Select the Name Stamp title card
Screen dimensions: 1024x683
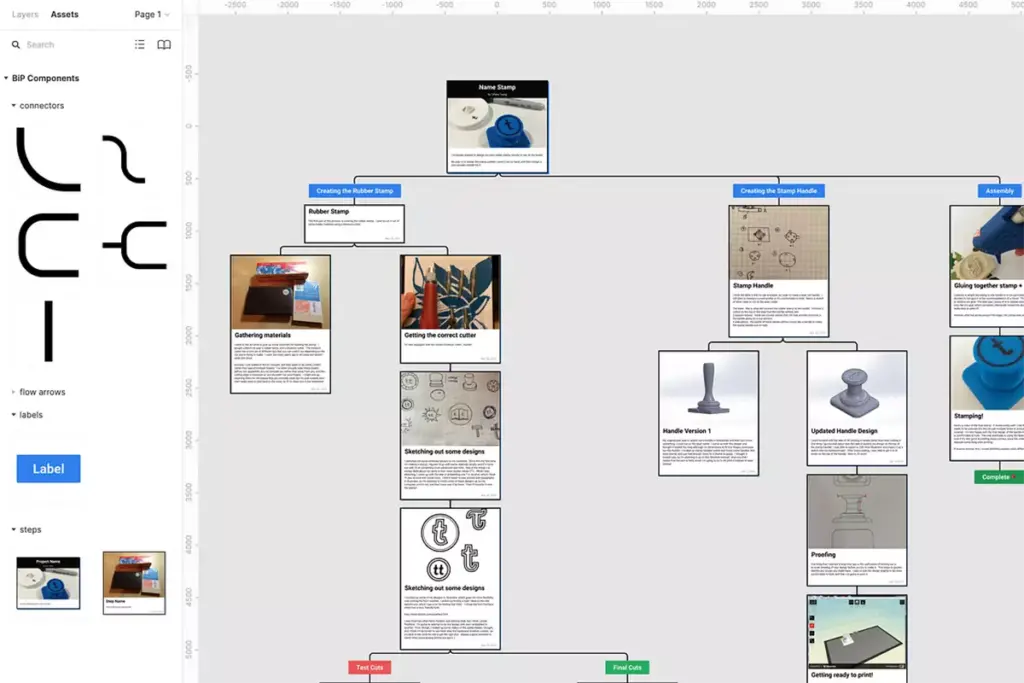point(497,126)
